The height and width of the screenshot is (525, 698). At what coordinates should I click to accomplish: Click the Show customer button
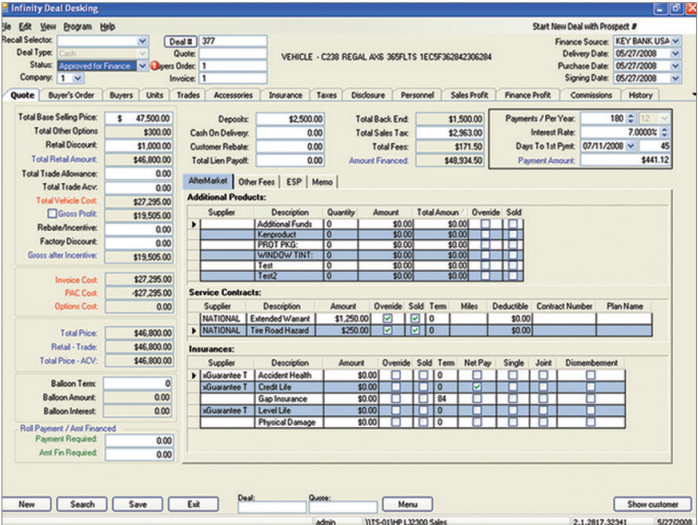[651, 504]
